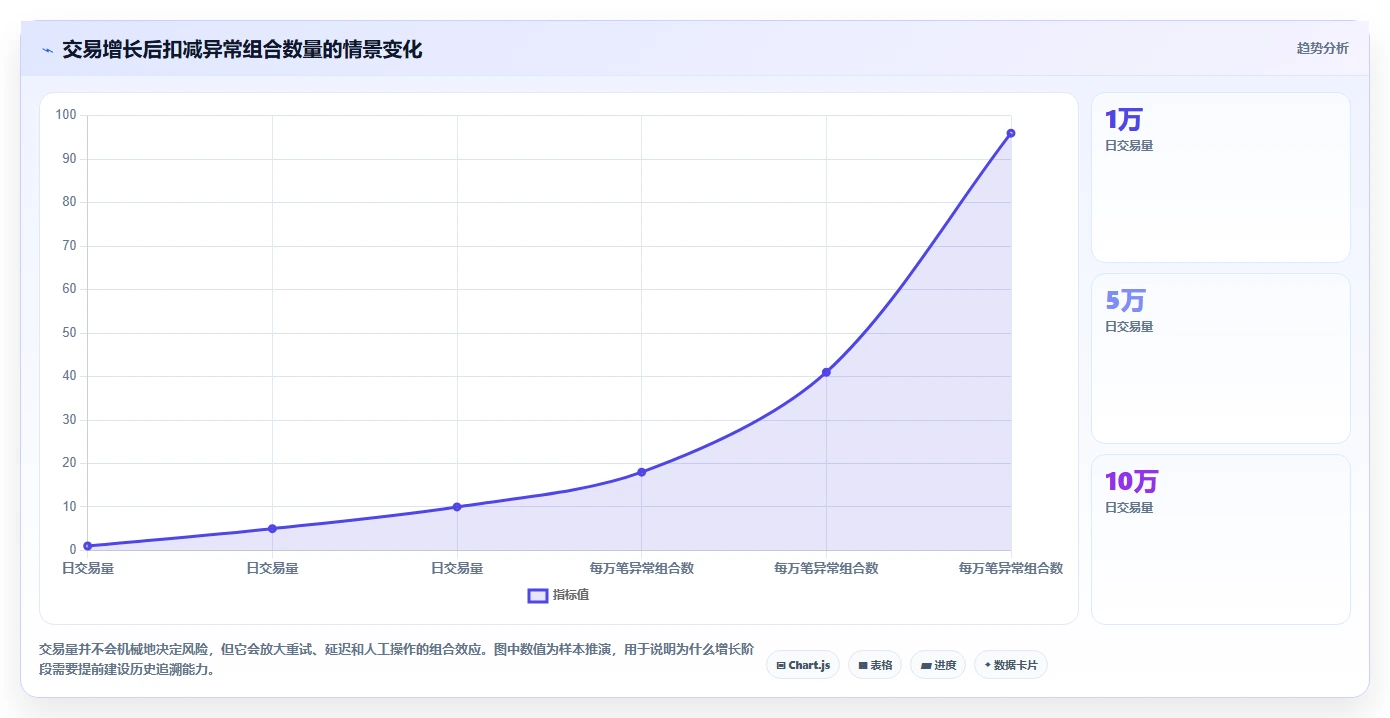Click the 5万 figure in the second card
Viewport: 1390px width, 718px height.
point(1125,300)
